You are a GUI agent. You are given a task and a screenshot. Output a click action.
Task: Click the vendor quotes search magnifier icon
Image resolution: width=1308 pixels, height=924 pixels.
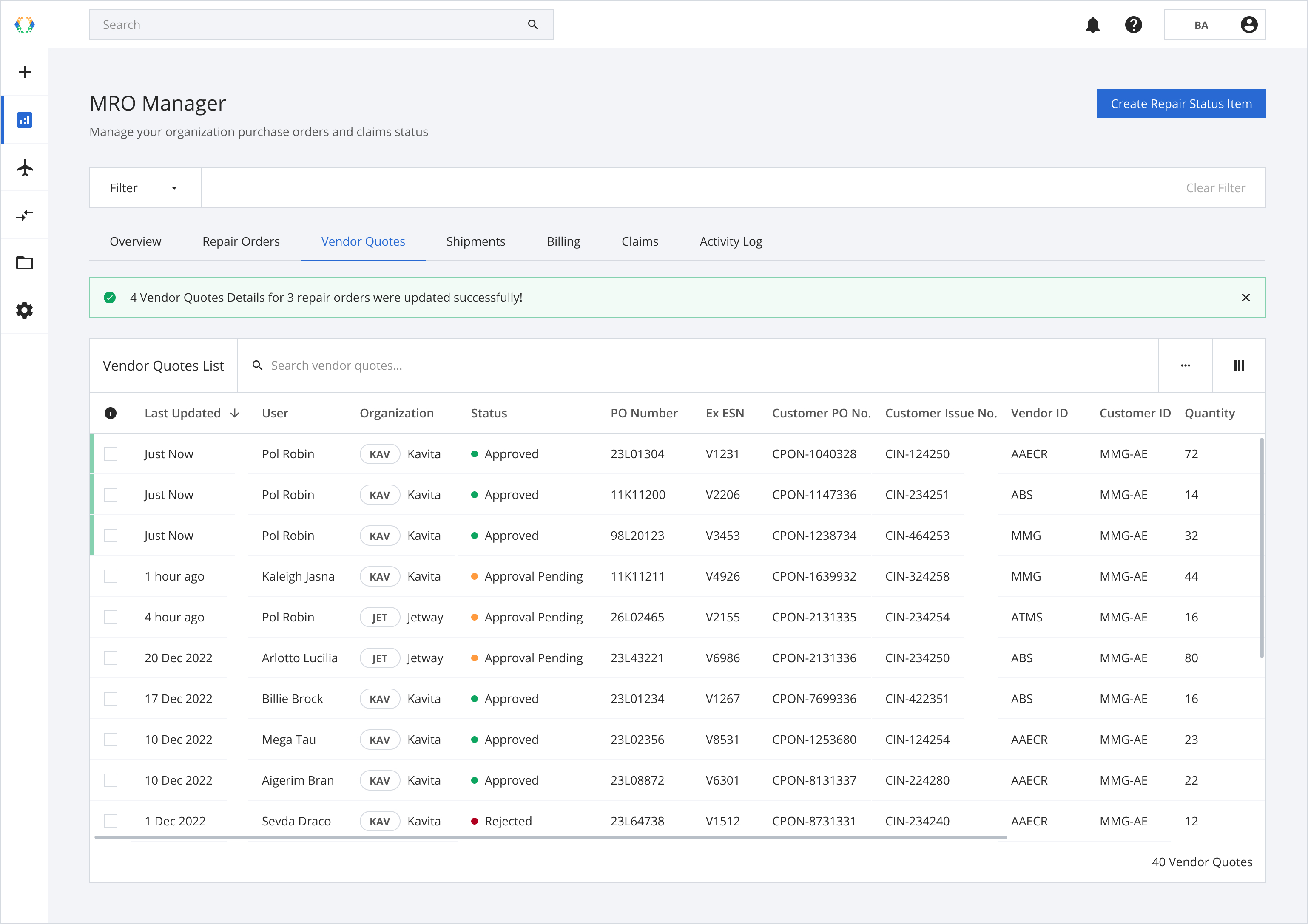click(258, 366)
